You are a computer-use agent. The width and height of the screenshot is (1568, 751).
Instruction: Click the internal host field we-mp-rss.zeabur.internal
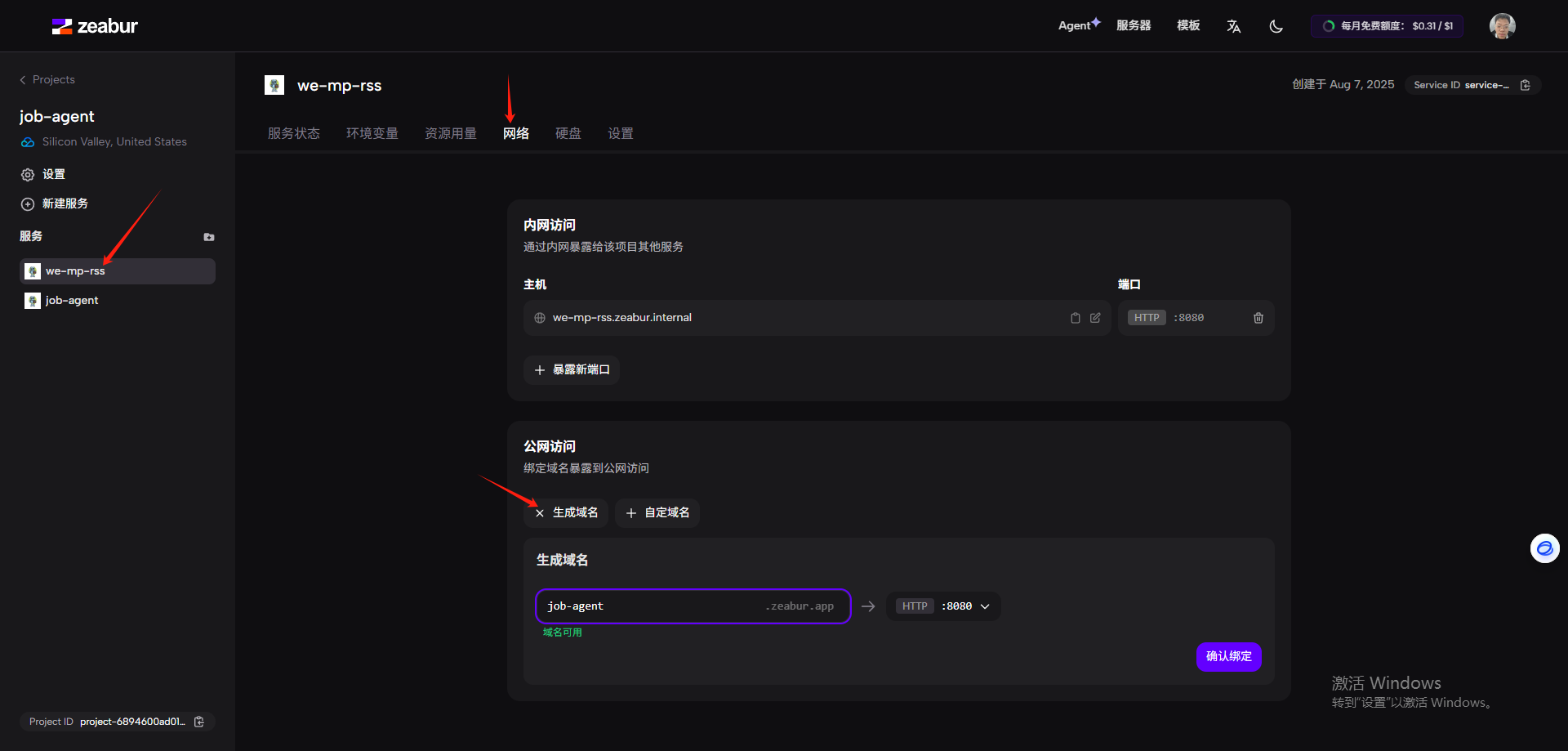point(817,318)
